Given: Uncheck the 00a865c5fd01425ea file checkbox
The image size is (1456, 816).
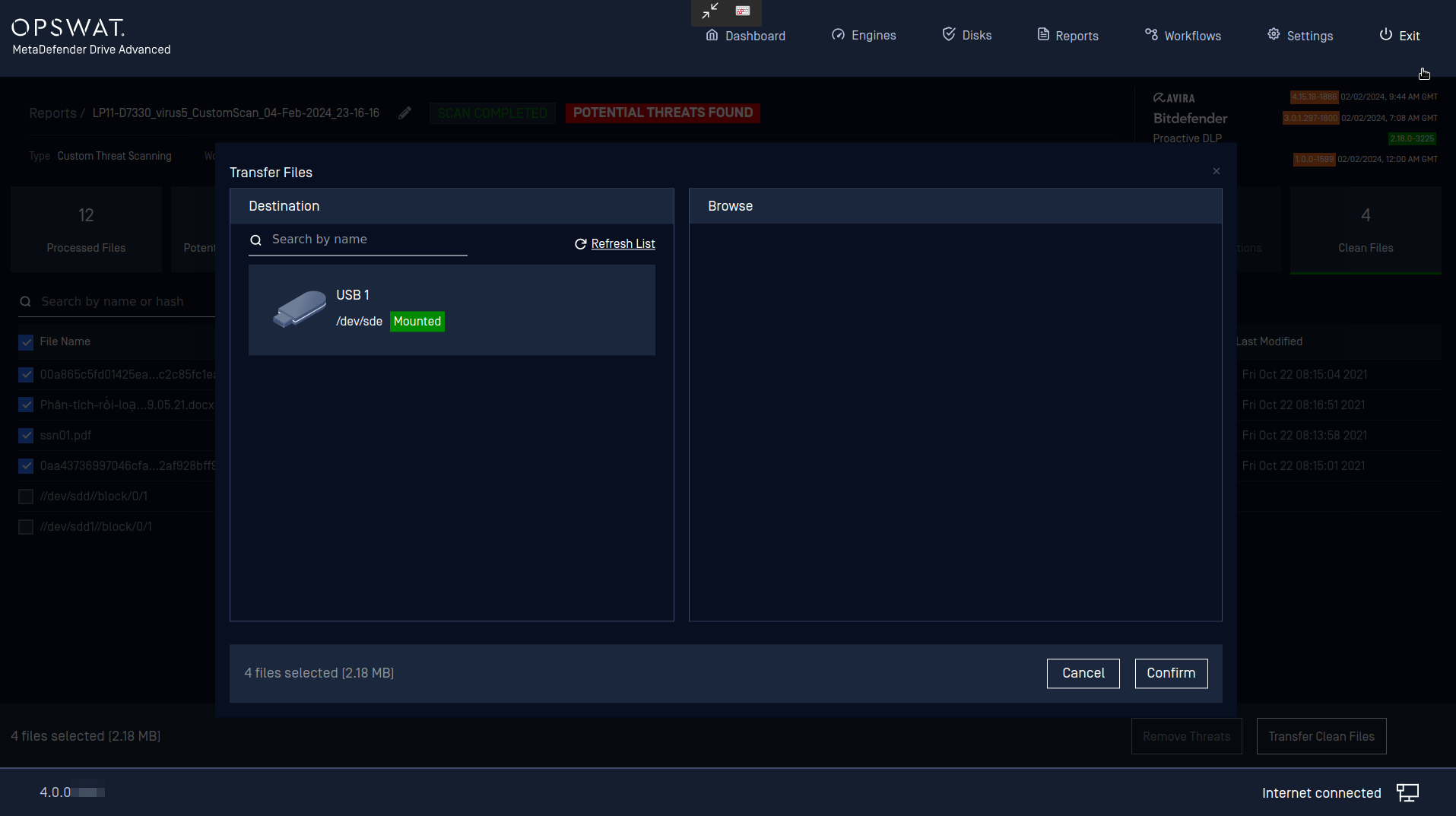Looking at the screenshot, I should point(27,375).
